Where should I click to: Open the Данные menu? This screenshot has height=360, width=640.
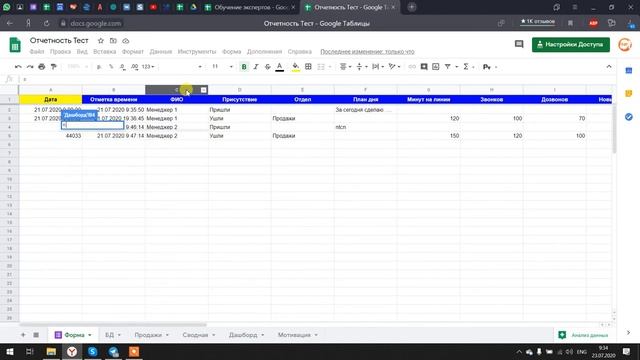pos(161,52)
